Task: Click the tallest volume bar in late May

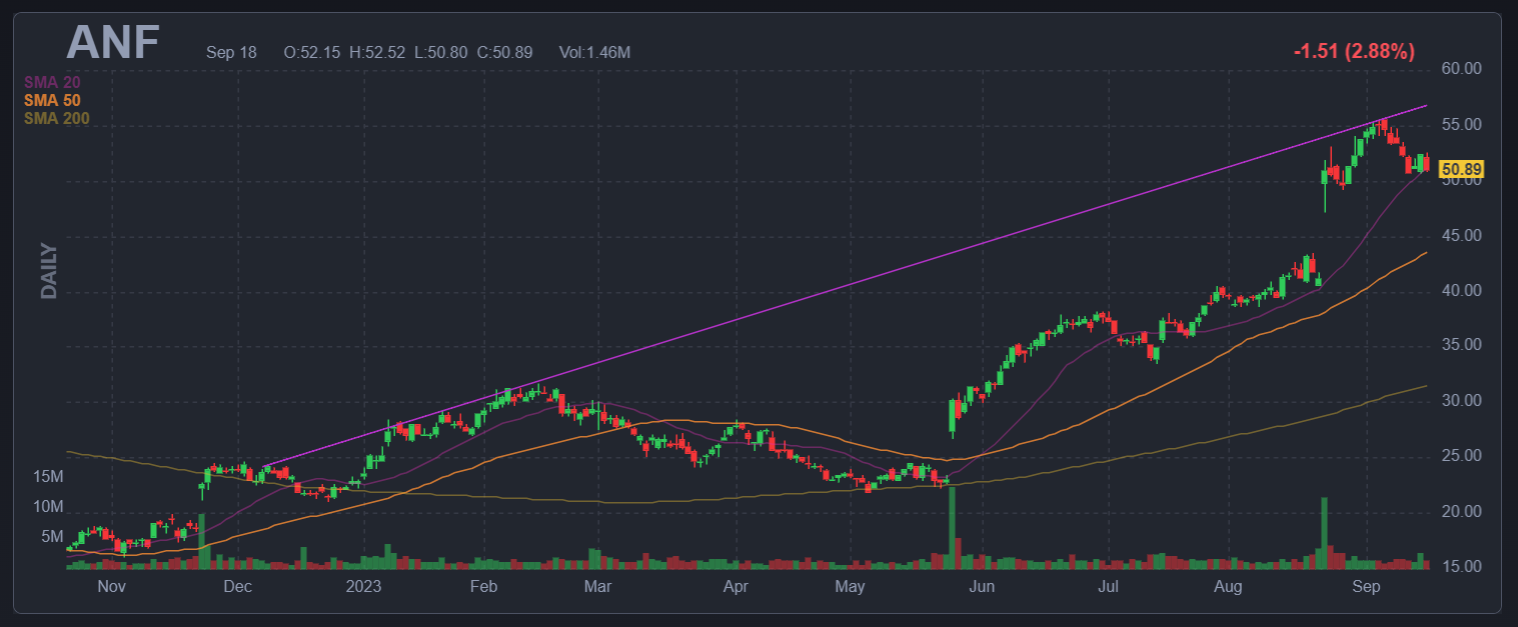Action: tap(952, 528)
